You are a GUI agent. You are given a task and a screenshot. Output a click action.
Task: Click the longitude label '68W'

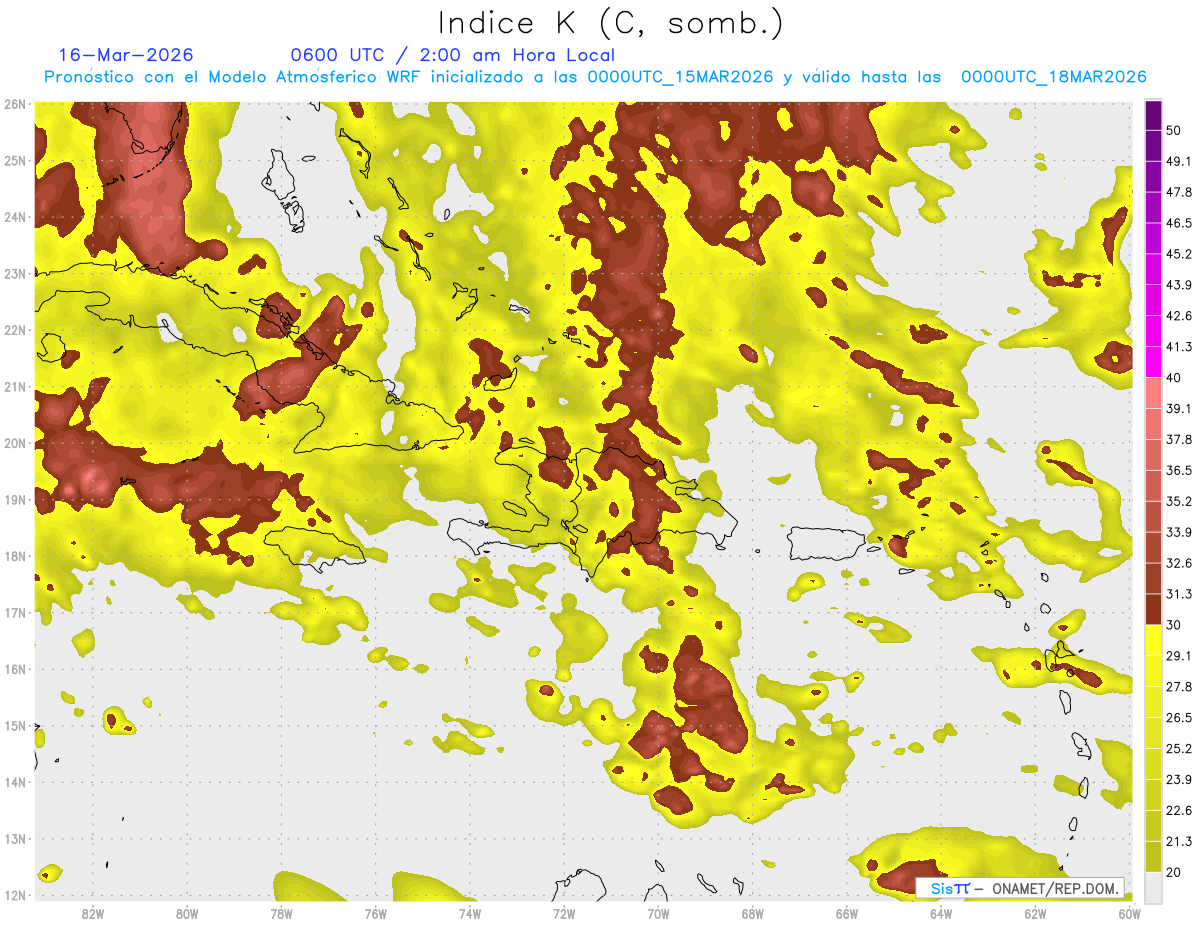point(752,913)
